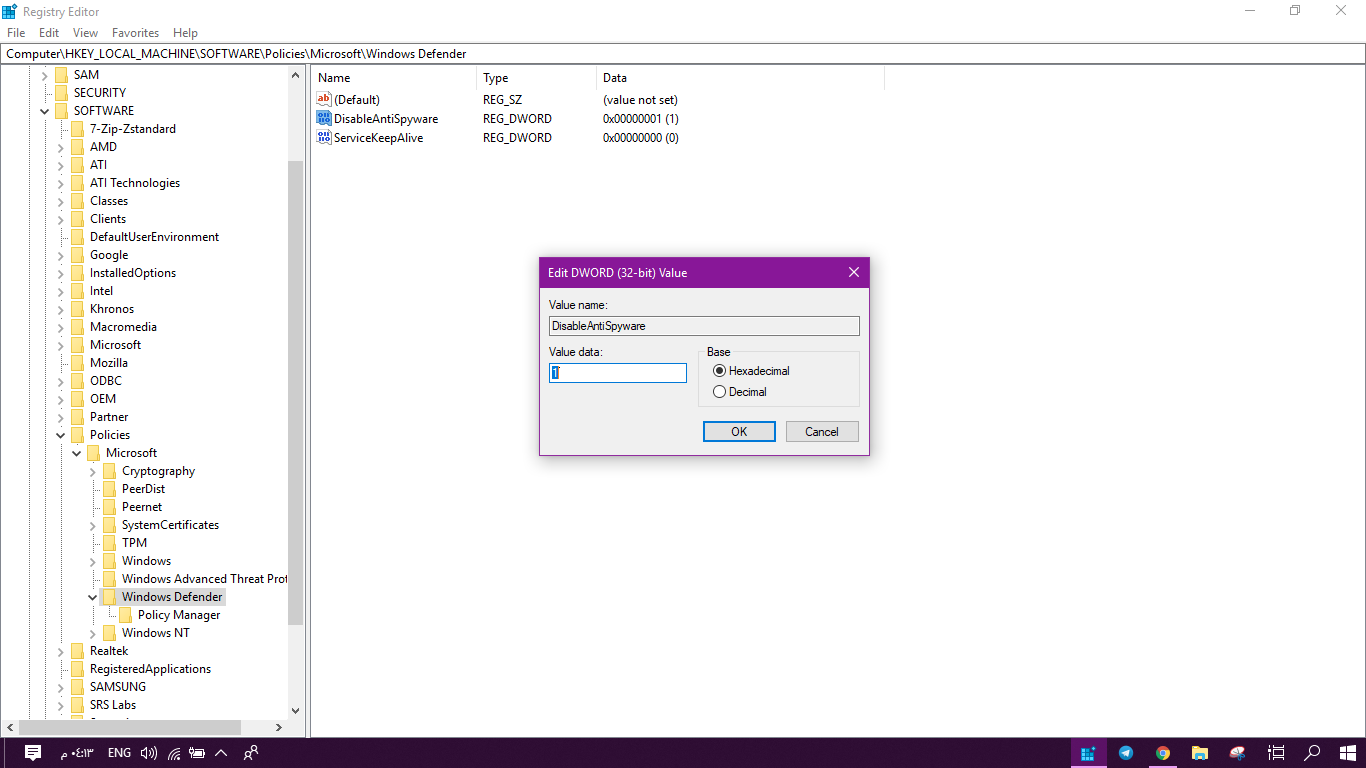Screen dimensions: 1366x768
Task: Select the DefaultUserEnvironment key label
Action: tap(154, 237)
